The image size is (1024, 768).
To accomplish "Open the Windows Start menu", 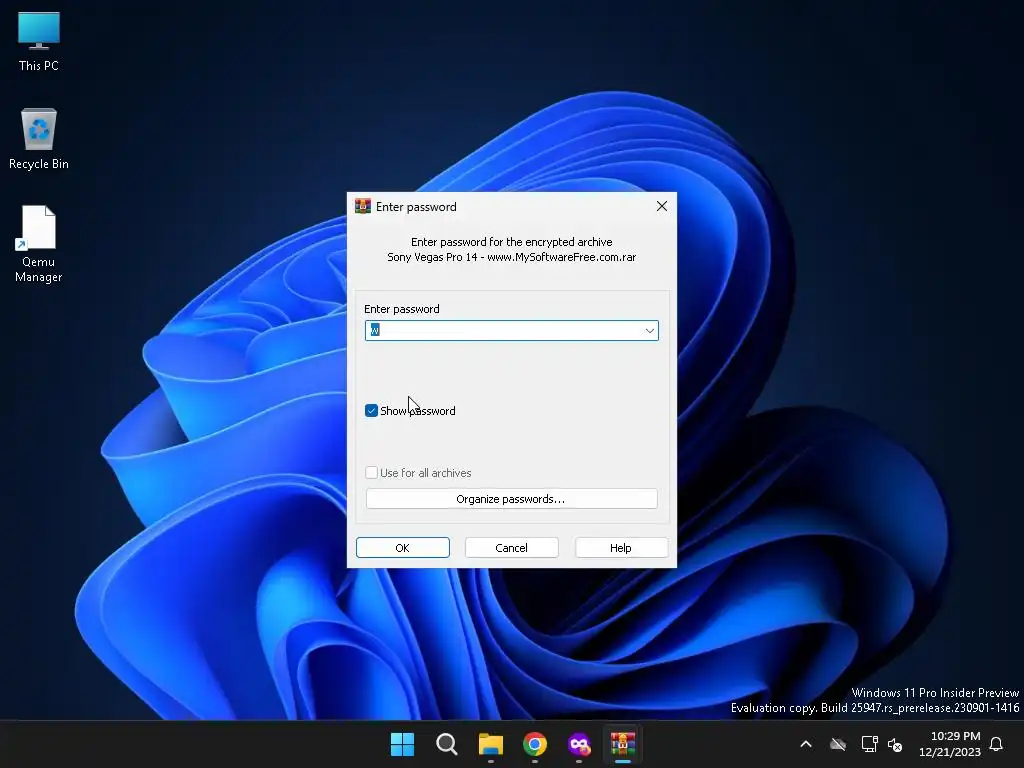I will [402, 744].
